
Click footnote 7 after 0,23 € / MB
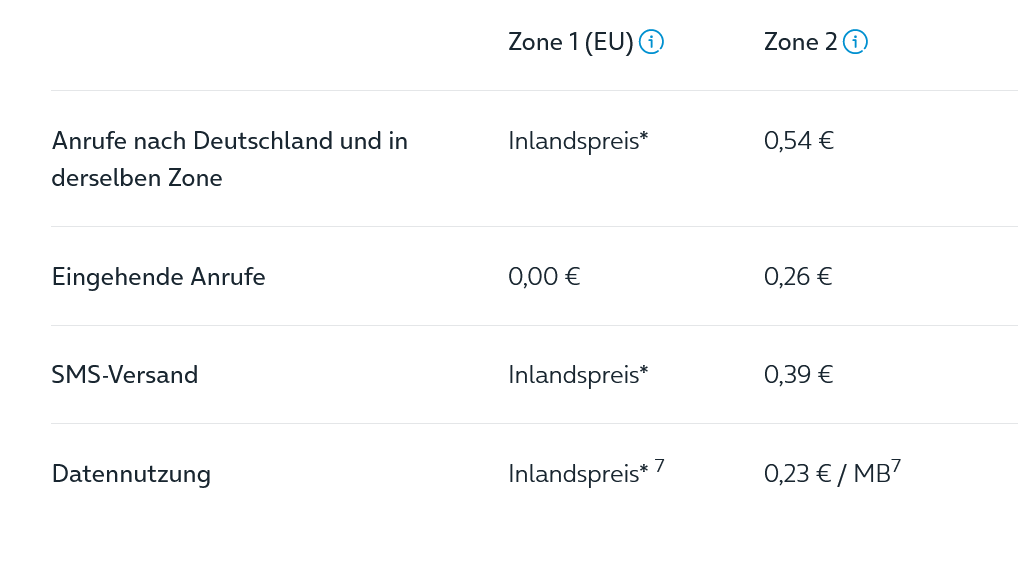tap(896, 466)
